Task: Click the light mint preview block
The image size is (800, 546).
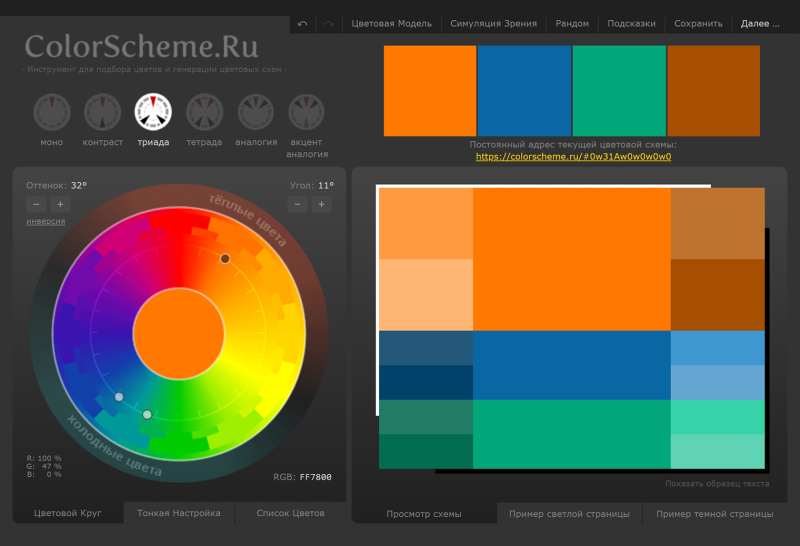Action: [x=717, y=452]
